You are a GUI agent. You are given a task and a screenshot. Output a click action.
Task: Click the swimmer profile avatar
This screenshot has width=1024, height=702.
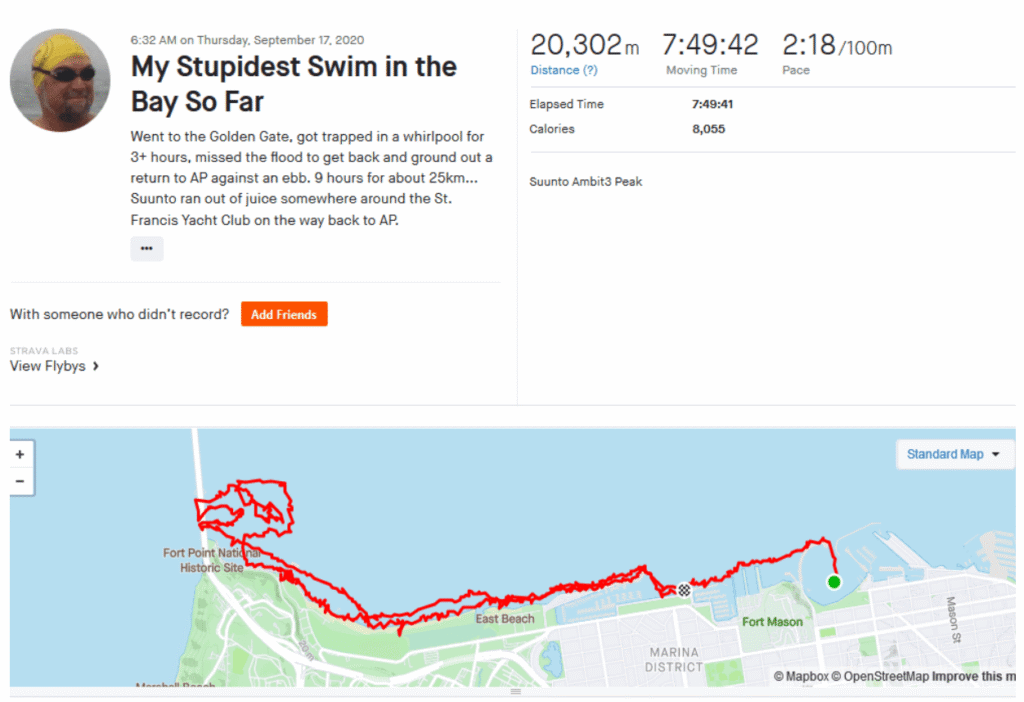60,80
